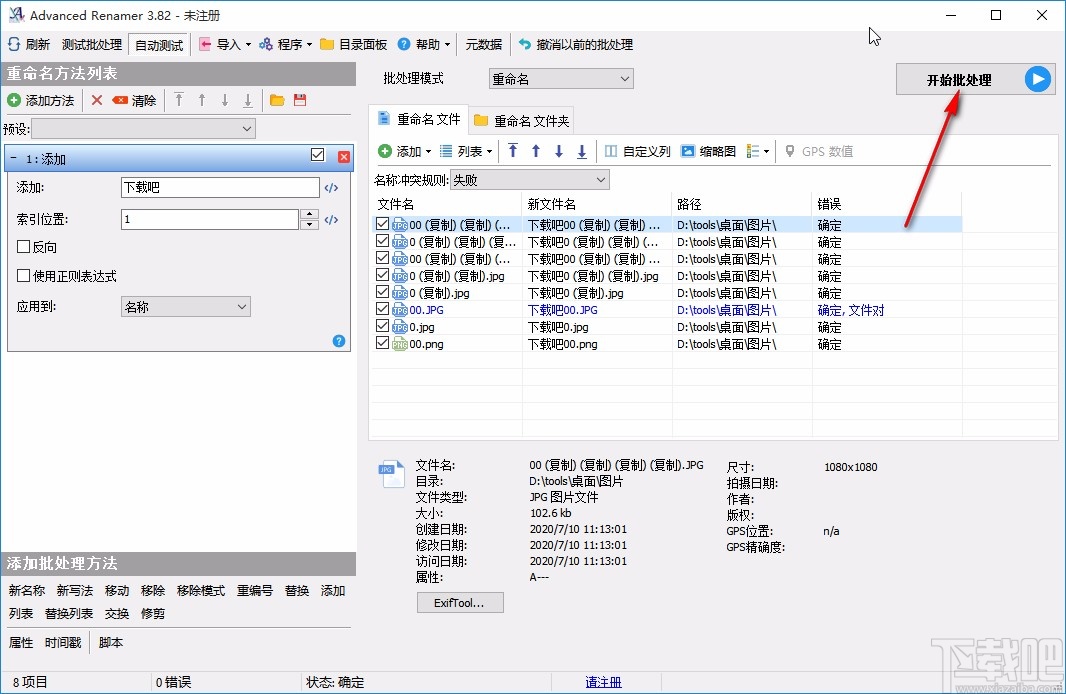Toggle the 反向 reverse checkbox
1066x694 pixels.
(24, 247)
